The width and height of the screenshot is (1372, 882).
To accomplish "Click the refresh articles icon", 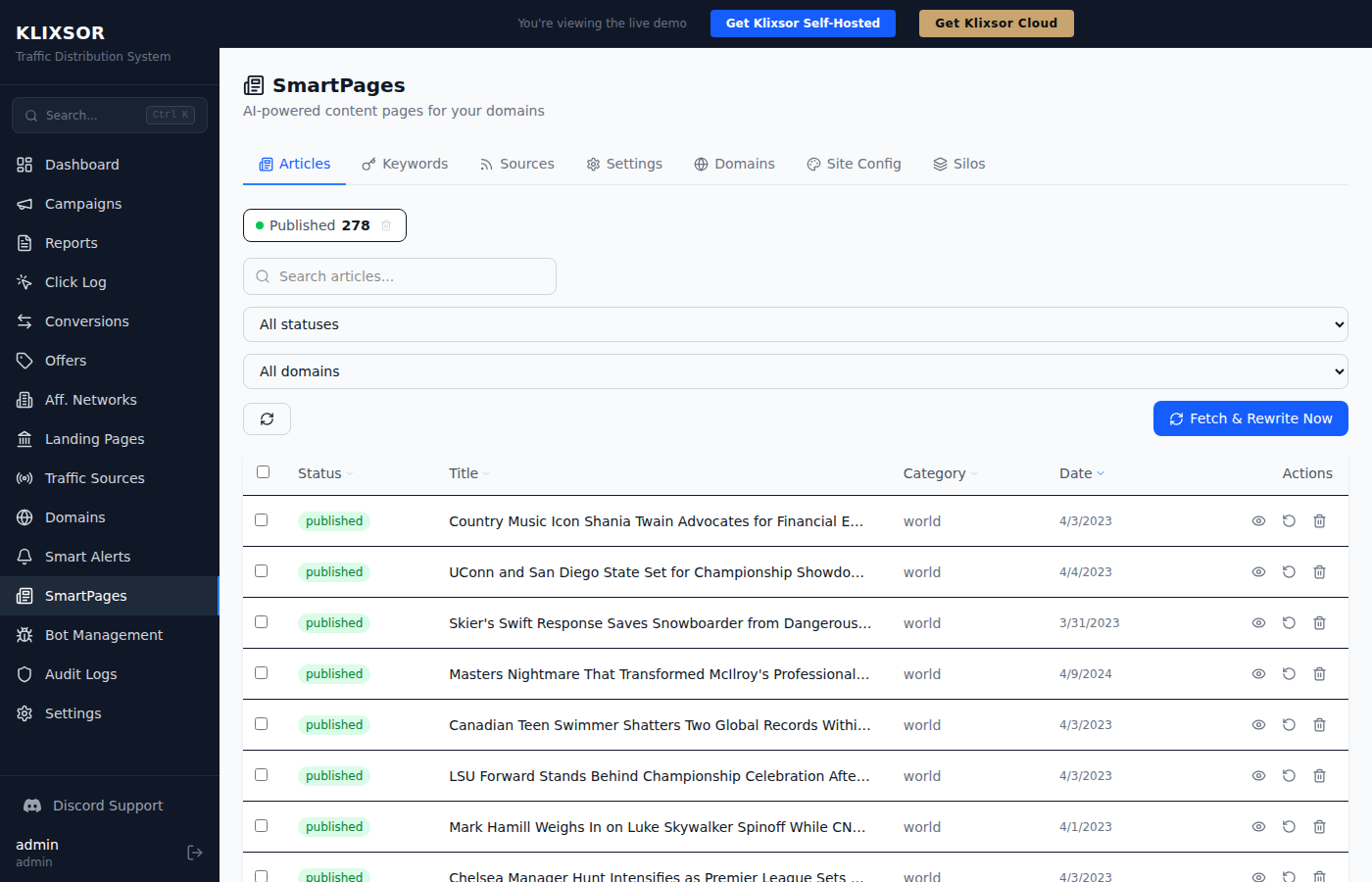I will (x=267, y=418).
